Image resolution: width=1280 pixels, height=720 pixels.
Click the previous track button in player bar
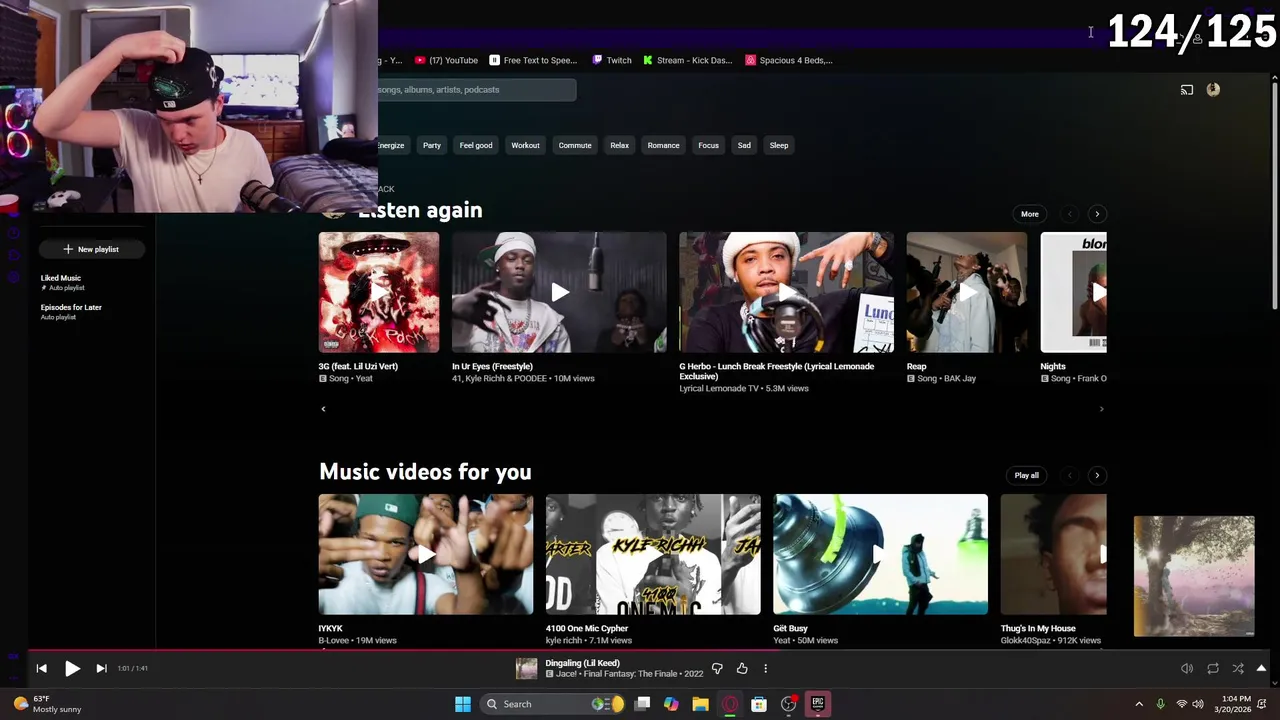tap(41, 668)
